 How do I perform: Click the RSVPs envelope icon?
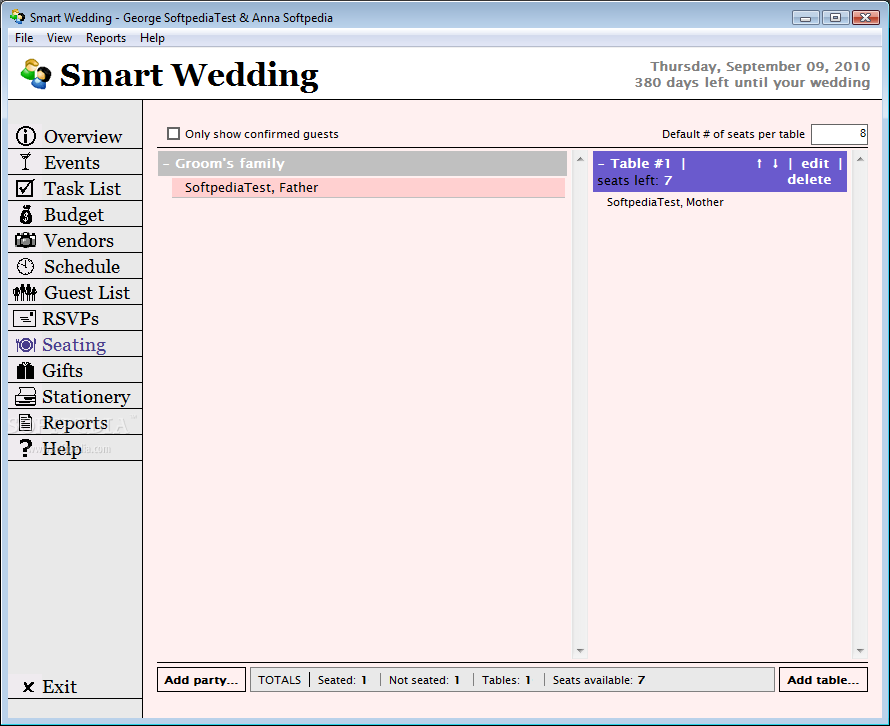click(x=24, y=318)
